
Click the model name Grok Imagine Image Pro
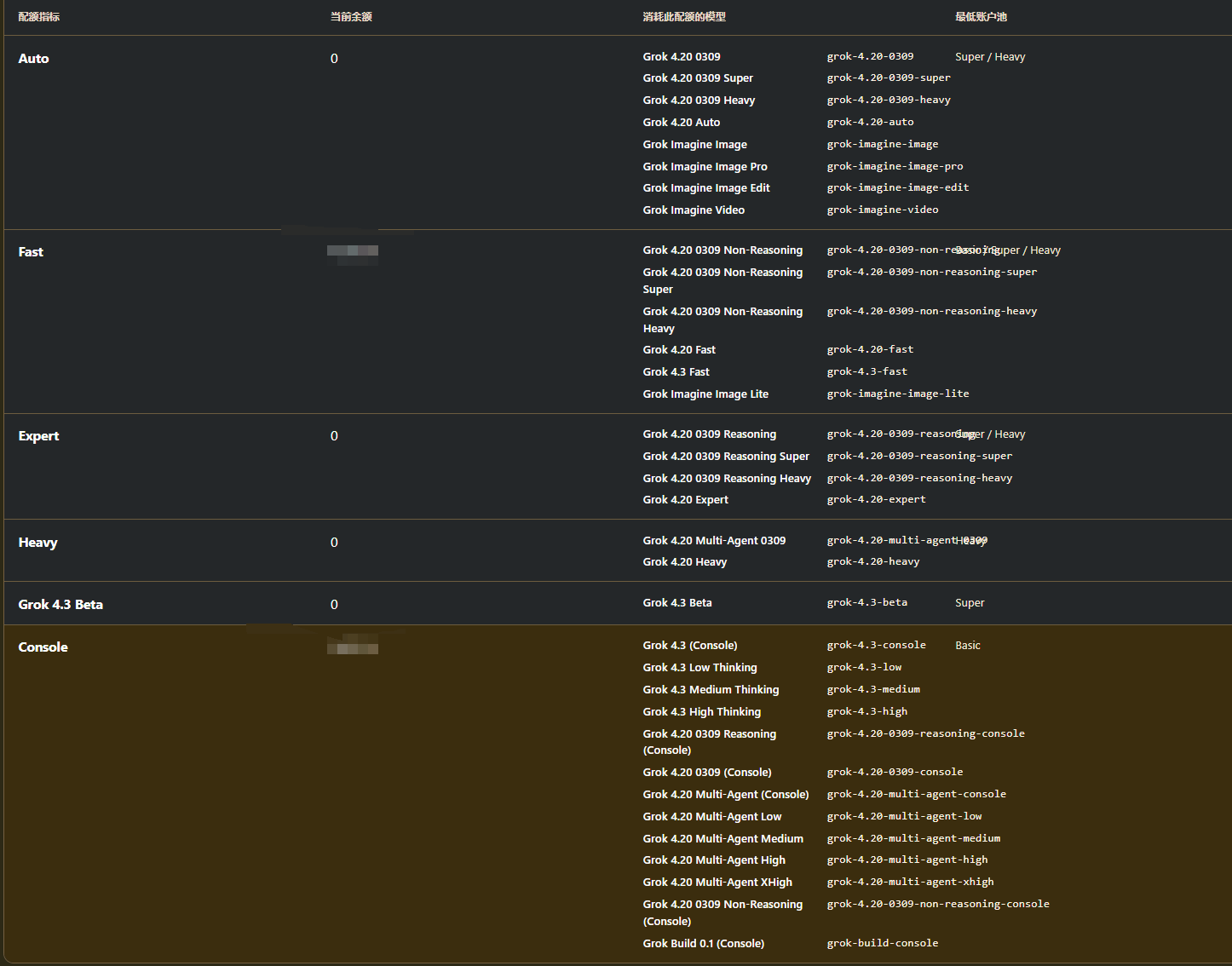tap(705, 167)
